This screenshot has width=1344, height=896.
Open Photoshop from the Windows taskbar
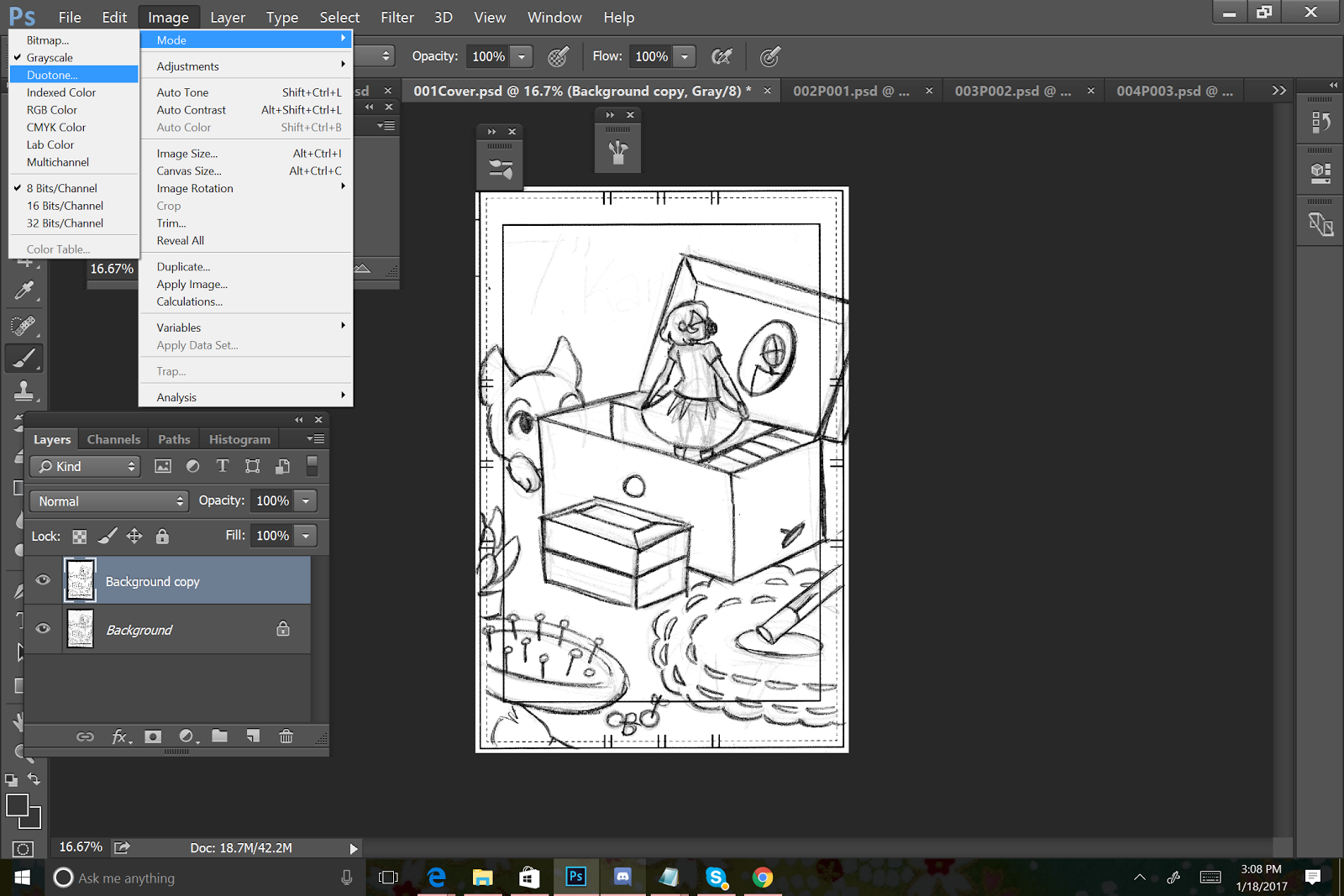pos(575,878)
